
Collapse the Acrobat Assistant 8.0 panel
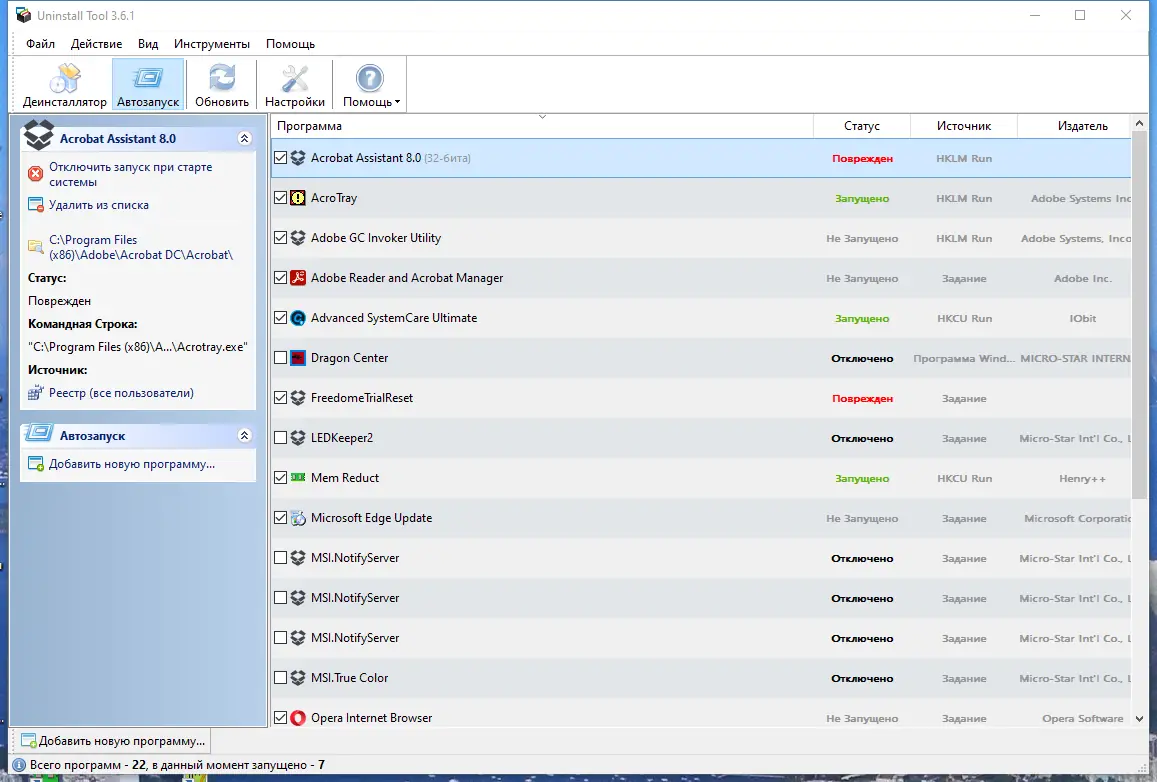[245, 138]
